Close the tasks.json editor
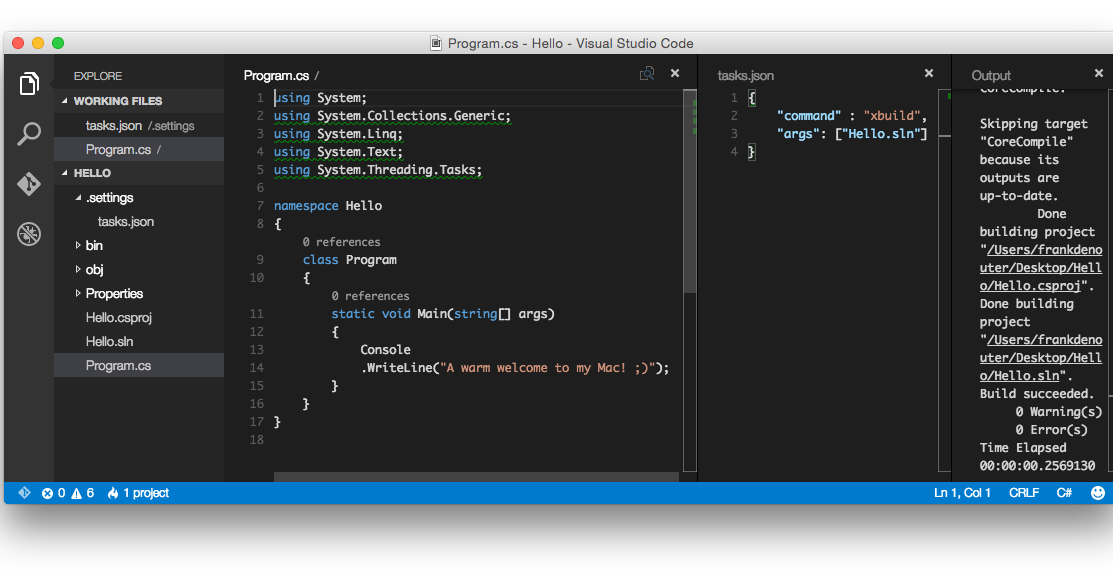Image resolution: width=1113 pixels, height=584 pixels. [928, 73]
